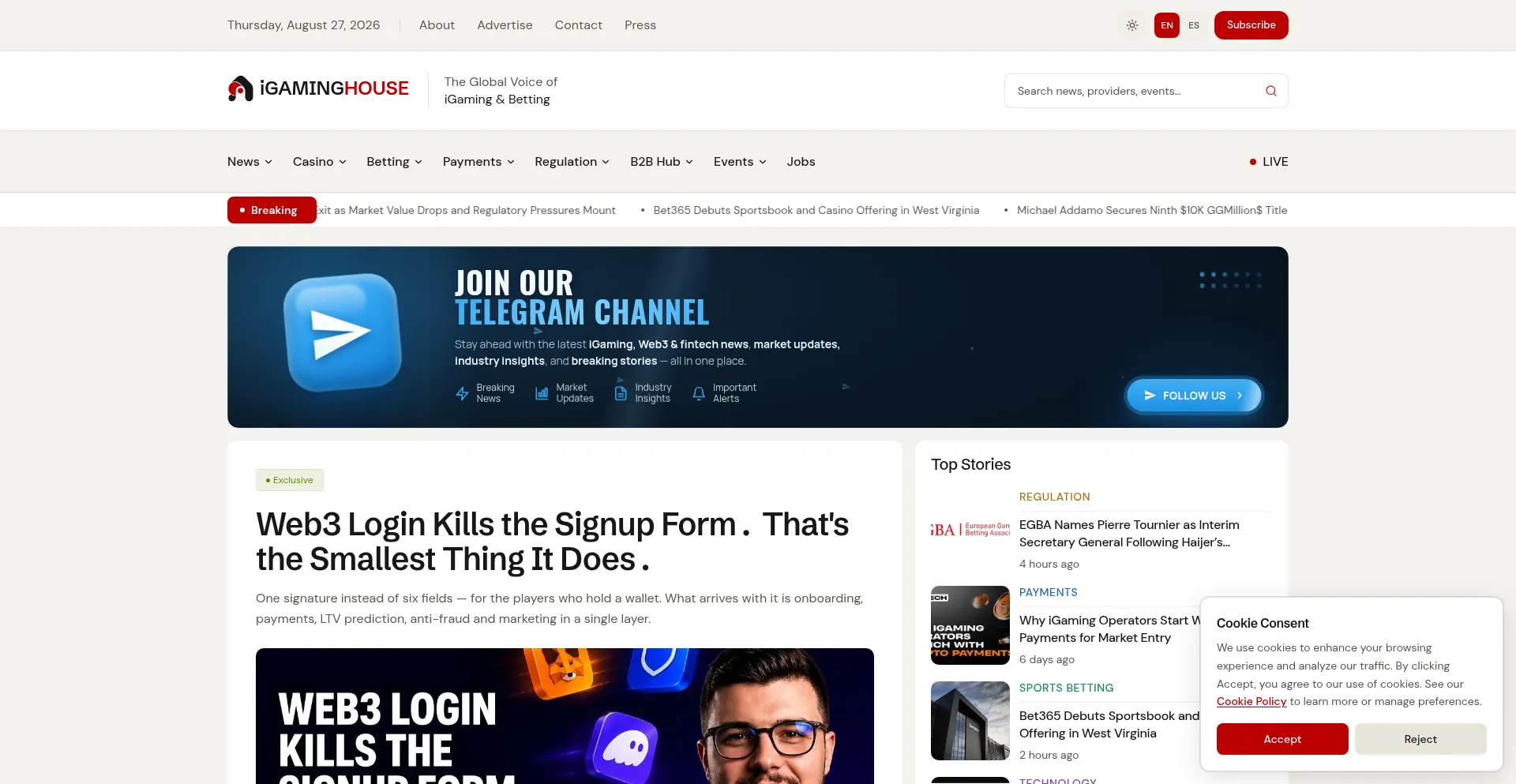Screen dimensions: 1516x784
Task: Expand the Casino menu
Action: click(320, 162)
